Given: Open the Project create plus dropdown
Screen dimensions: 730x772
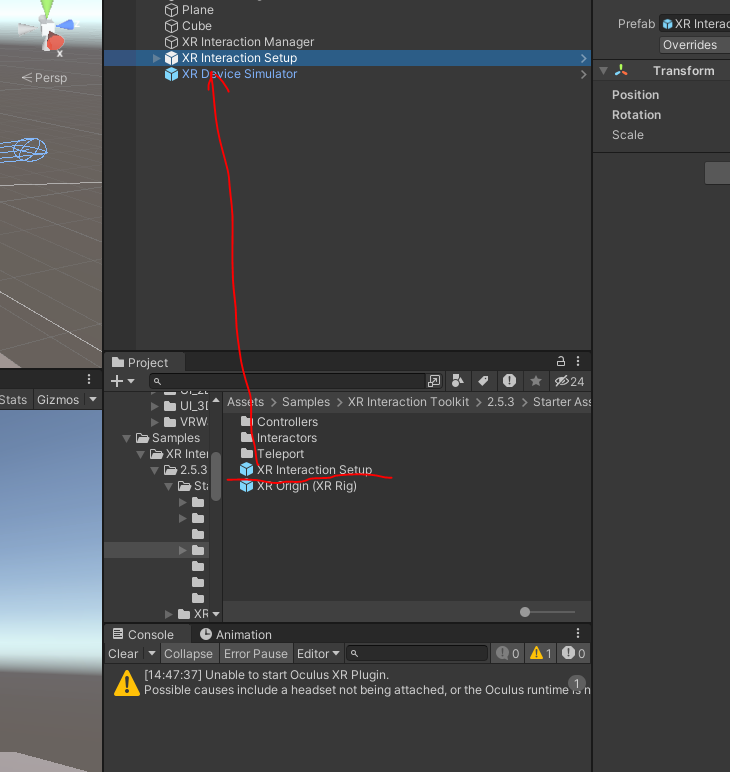Looking at the screenshot, I should click(123, 381).
